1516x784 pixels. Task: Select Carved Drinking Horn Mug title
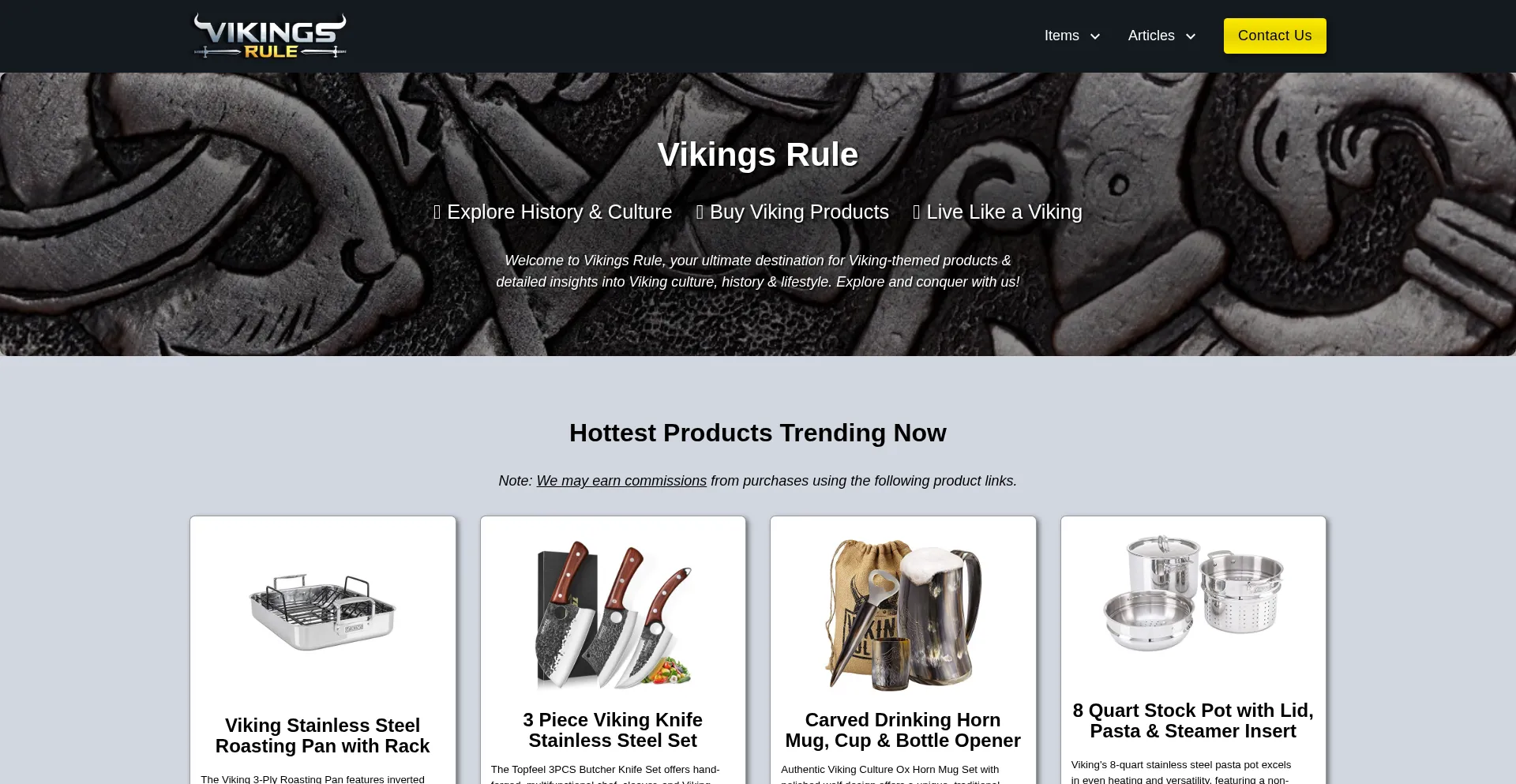pos(903,730)
